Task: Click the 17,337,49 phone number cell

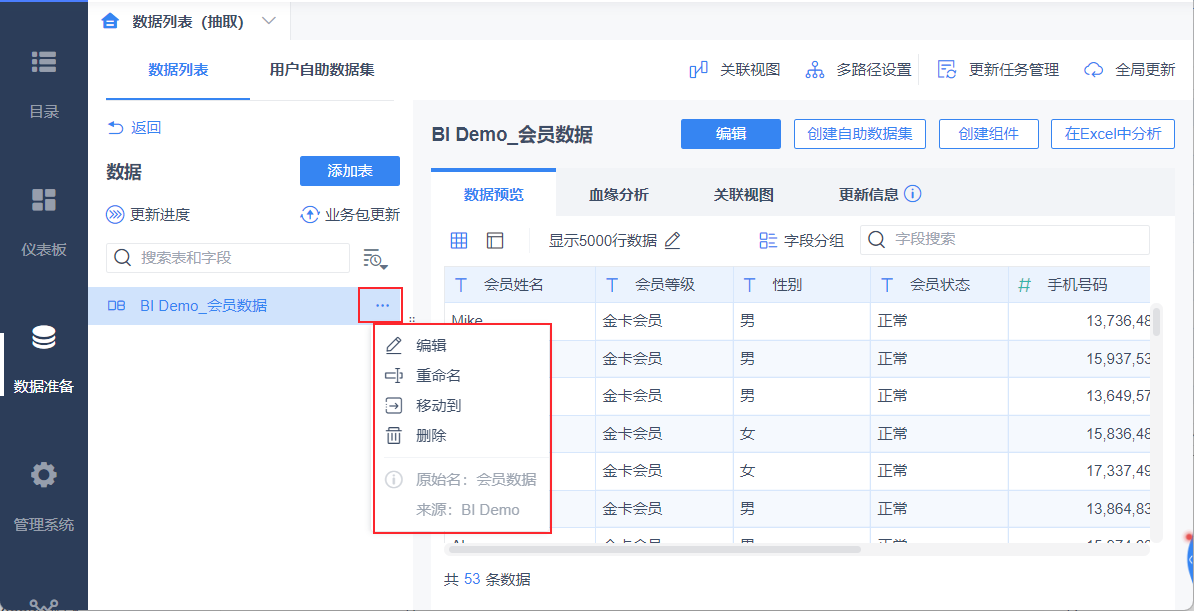Action: (1079, 471)
